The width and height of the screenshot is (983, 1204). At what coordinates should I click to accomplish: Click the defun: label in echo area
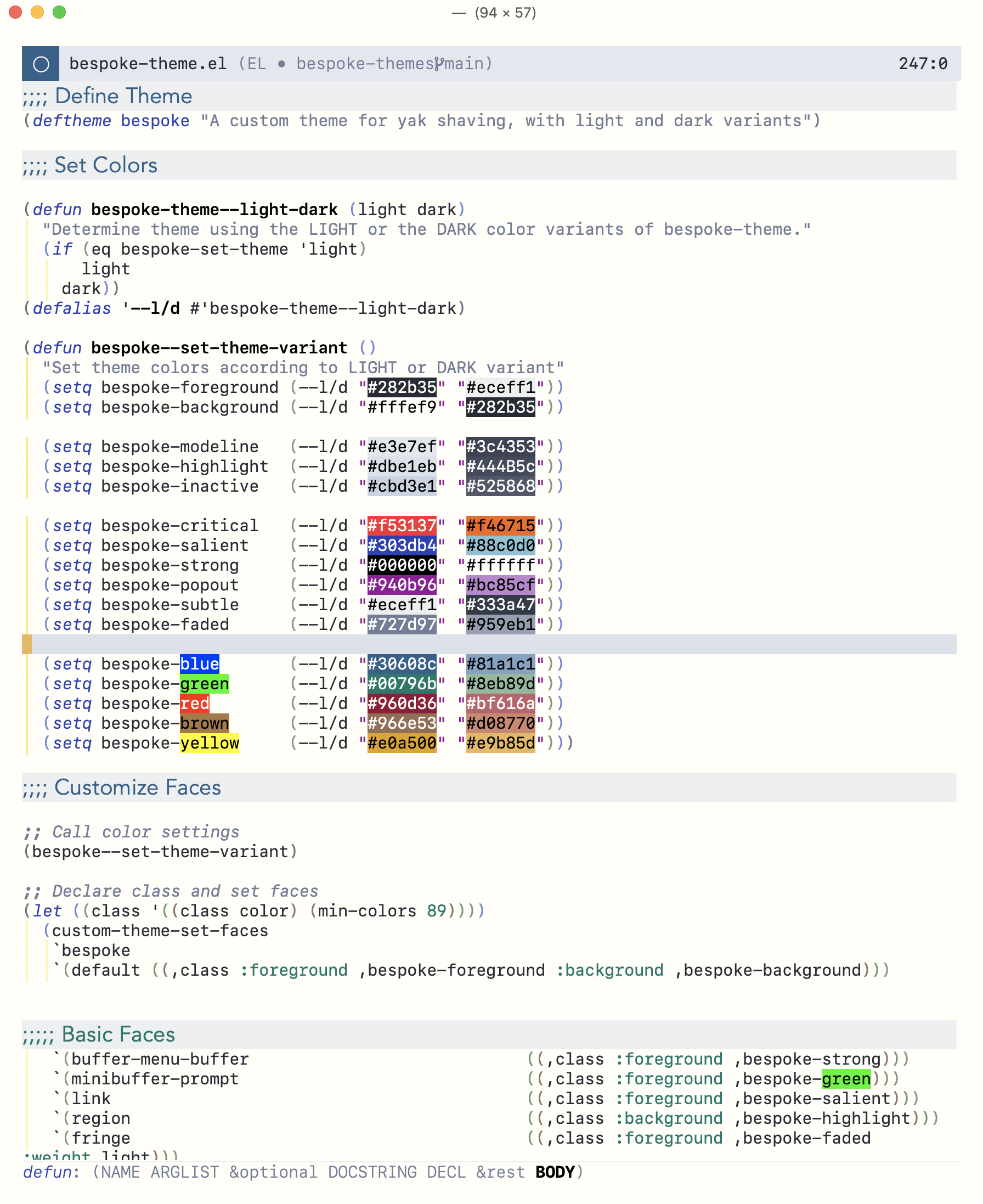click(x=52, y=1172)
